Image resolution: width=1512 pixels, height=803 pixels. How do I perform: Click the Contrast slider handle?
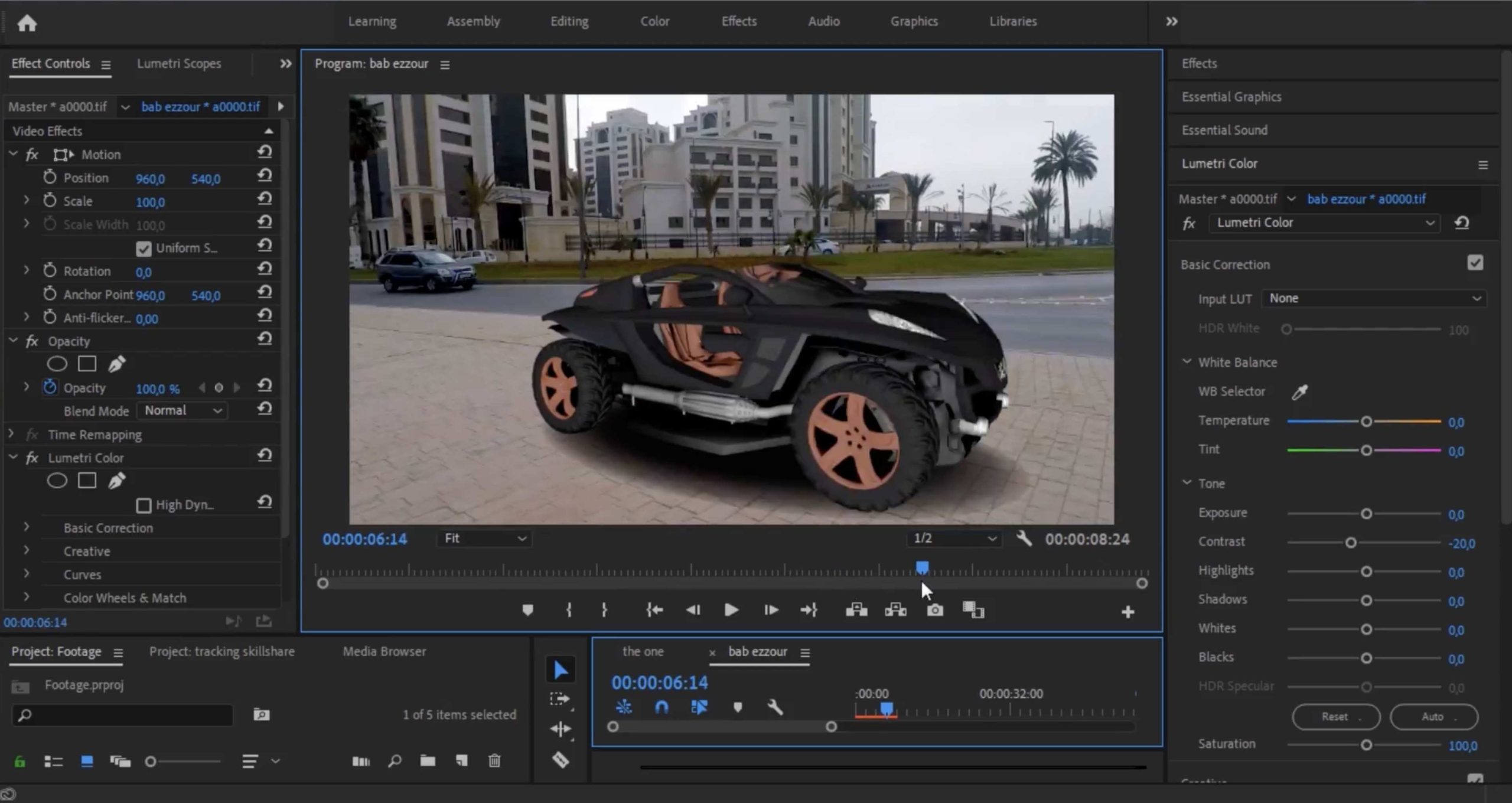coord(1351,543)
